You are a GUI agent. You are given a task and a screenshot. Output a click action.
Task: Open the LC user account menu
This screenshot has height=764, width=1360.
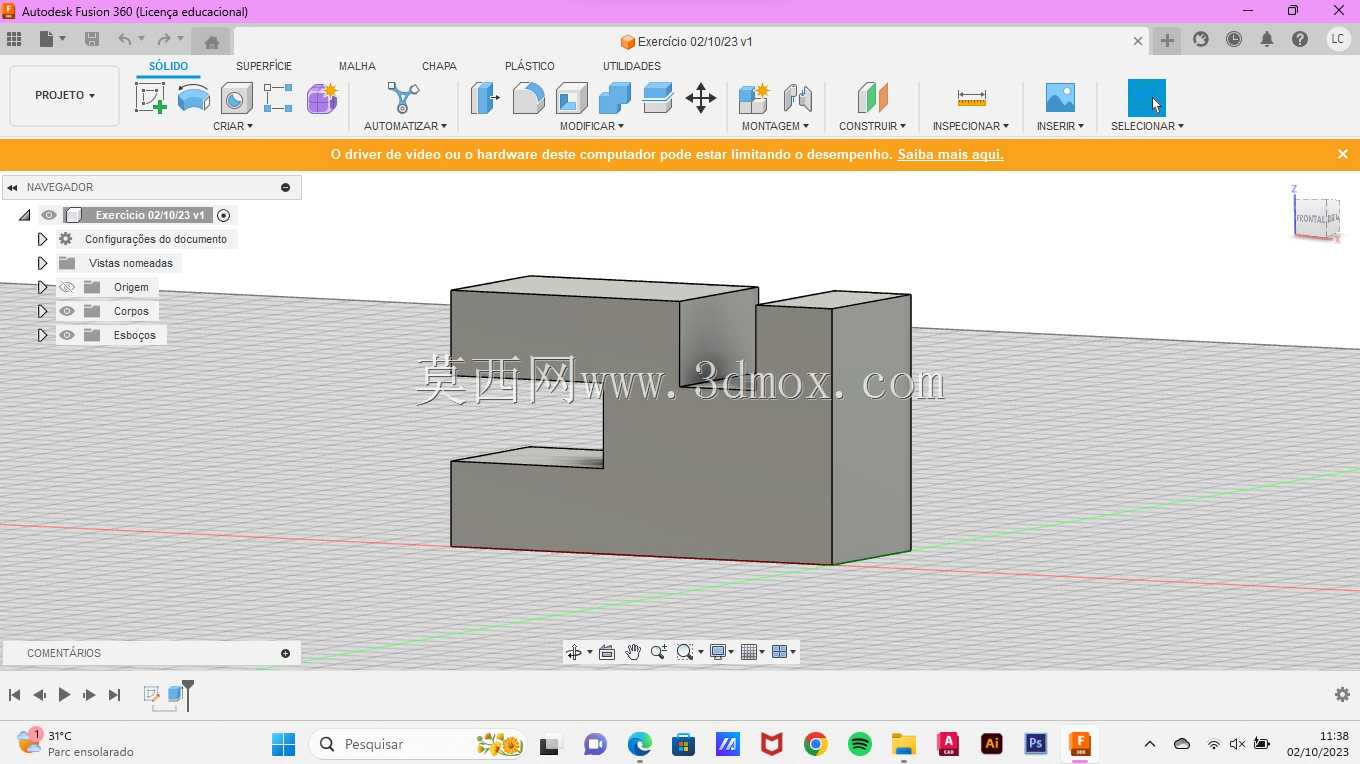(1338, 40)
